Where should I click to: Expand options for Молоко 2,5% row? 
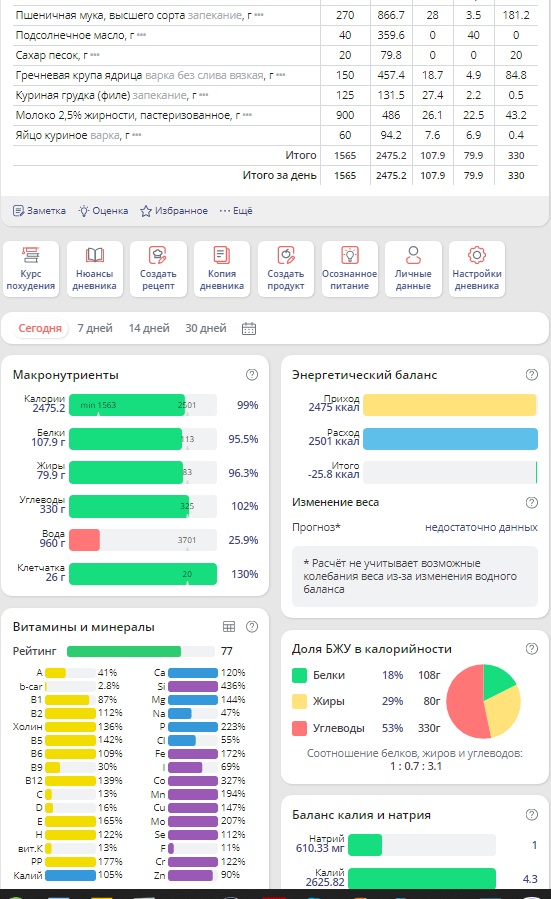click(247, 116)
